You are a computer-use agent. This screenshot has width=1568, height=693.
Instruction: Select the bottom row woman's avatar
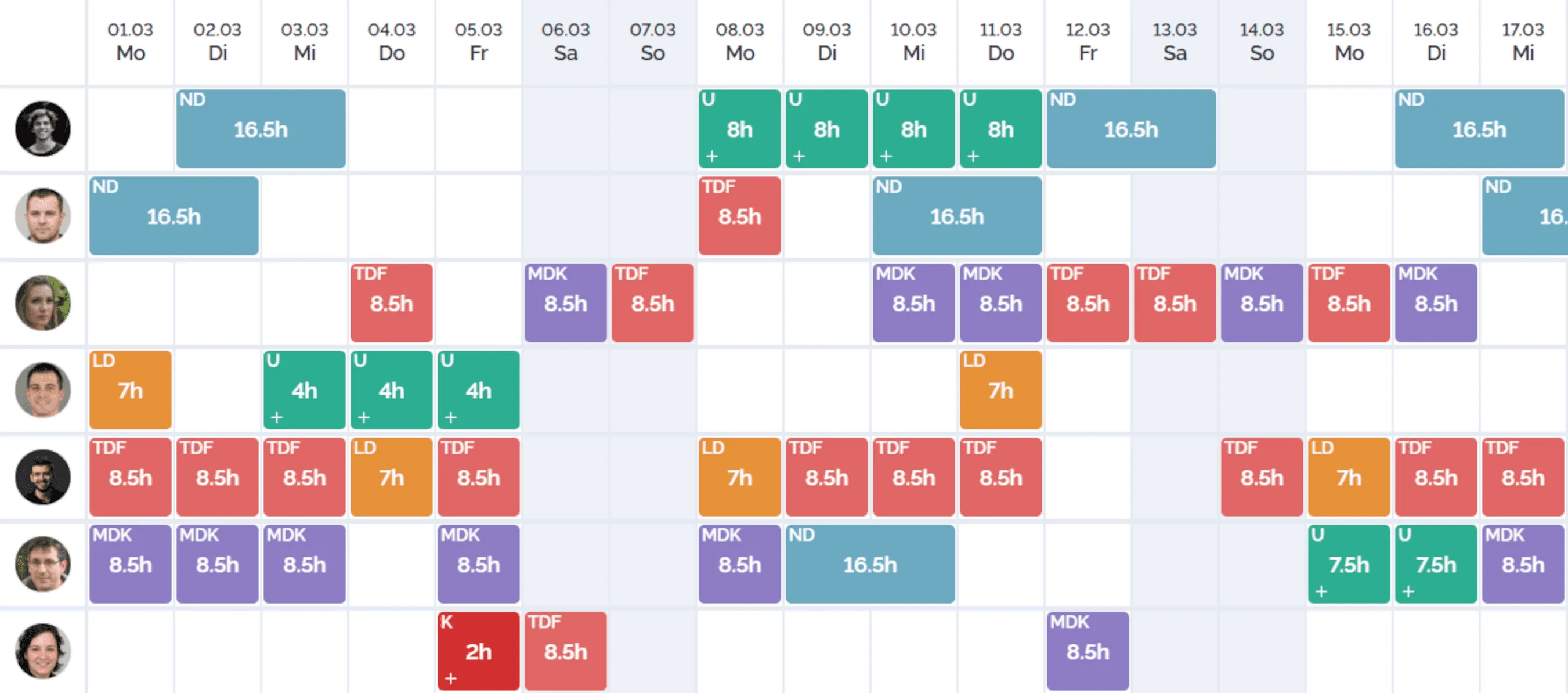pyautogui.click(x=42, y=651)
